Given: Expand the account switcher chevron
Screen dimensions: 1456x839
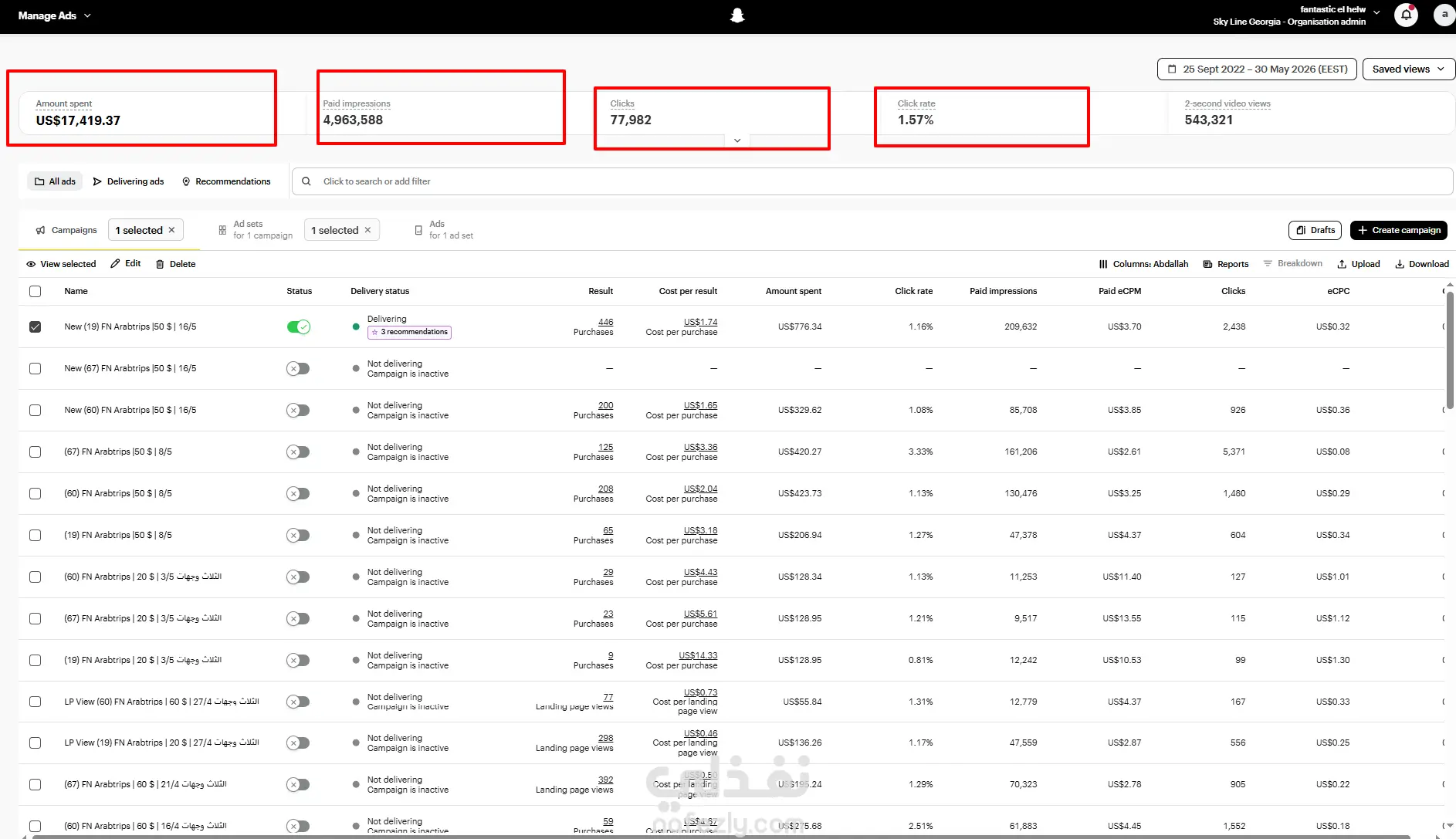Looking at the screenshot, I should tap(1376, 12).
